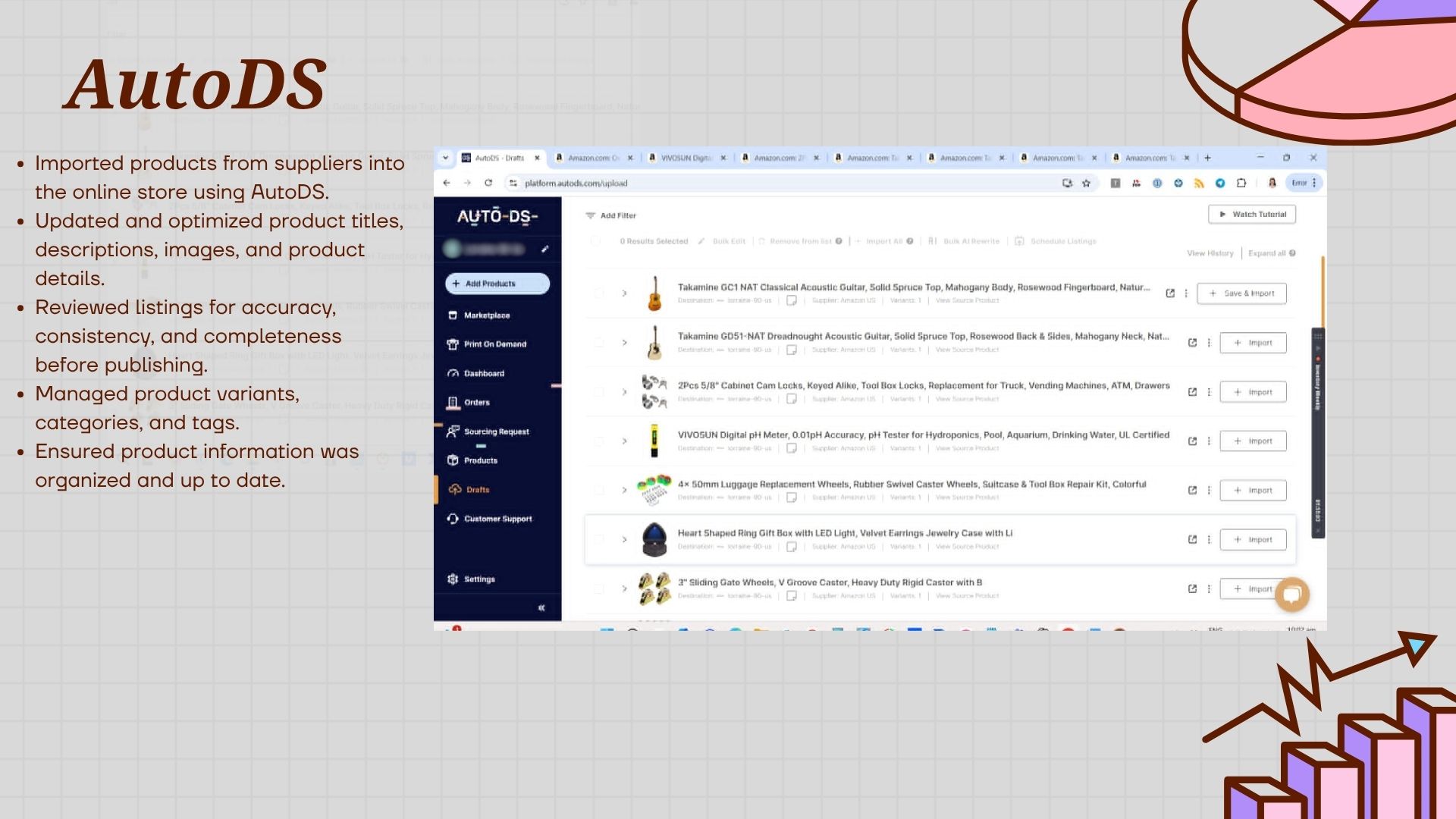The width and height of the screenshot is (1456, 819).
Task: Open the Products sidebar item
Action: 472,460
